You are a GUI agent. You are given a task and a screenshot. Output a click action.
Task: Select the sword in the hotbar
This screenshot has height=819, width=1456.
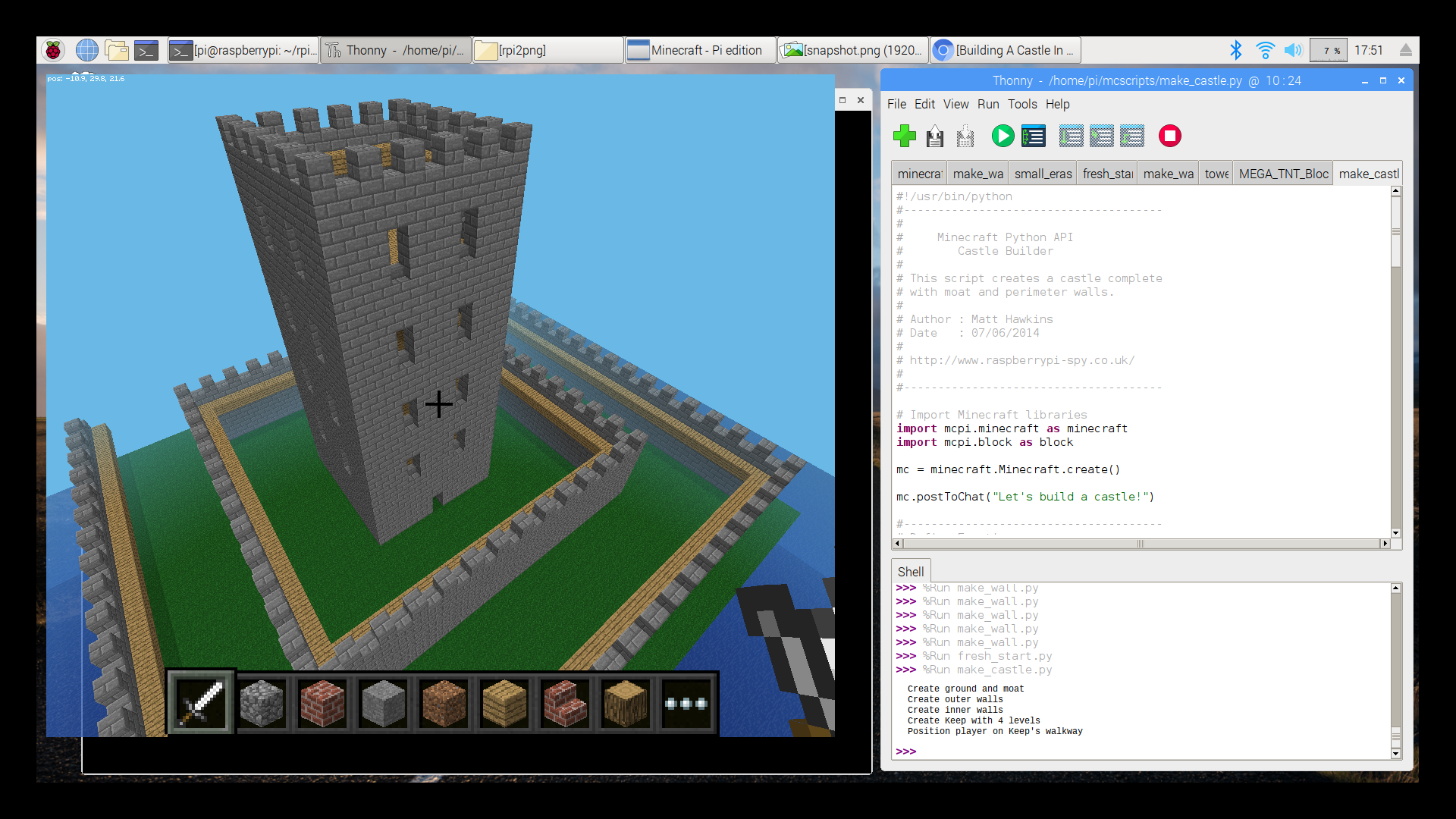pyautogui.click(x=201, y=703)
